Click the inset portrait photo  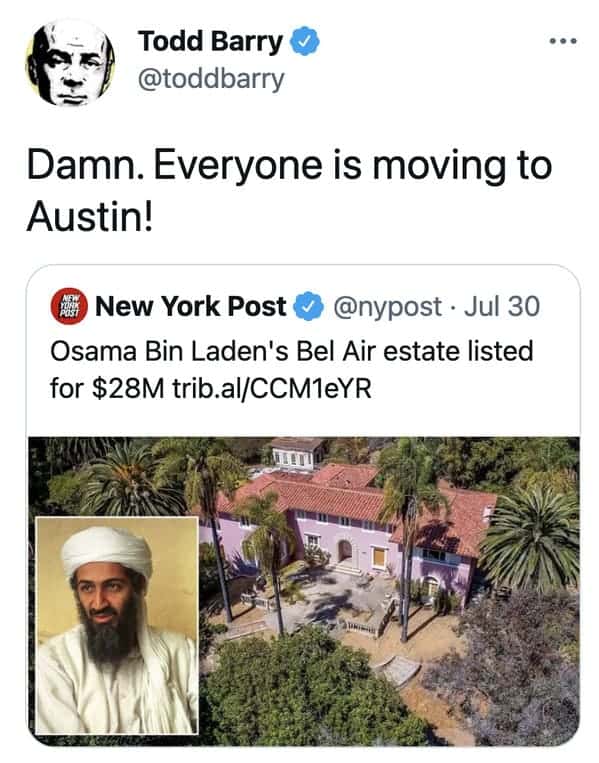tap(117, 625)
